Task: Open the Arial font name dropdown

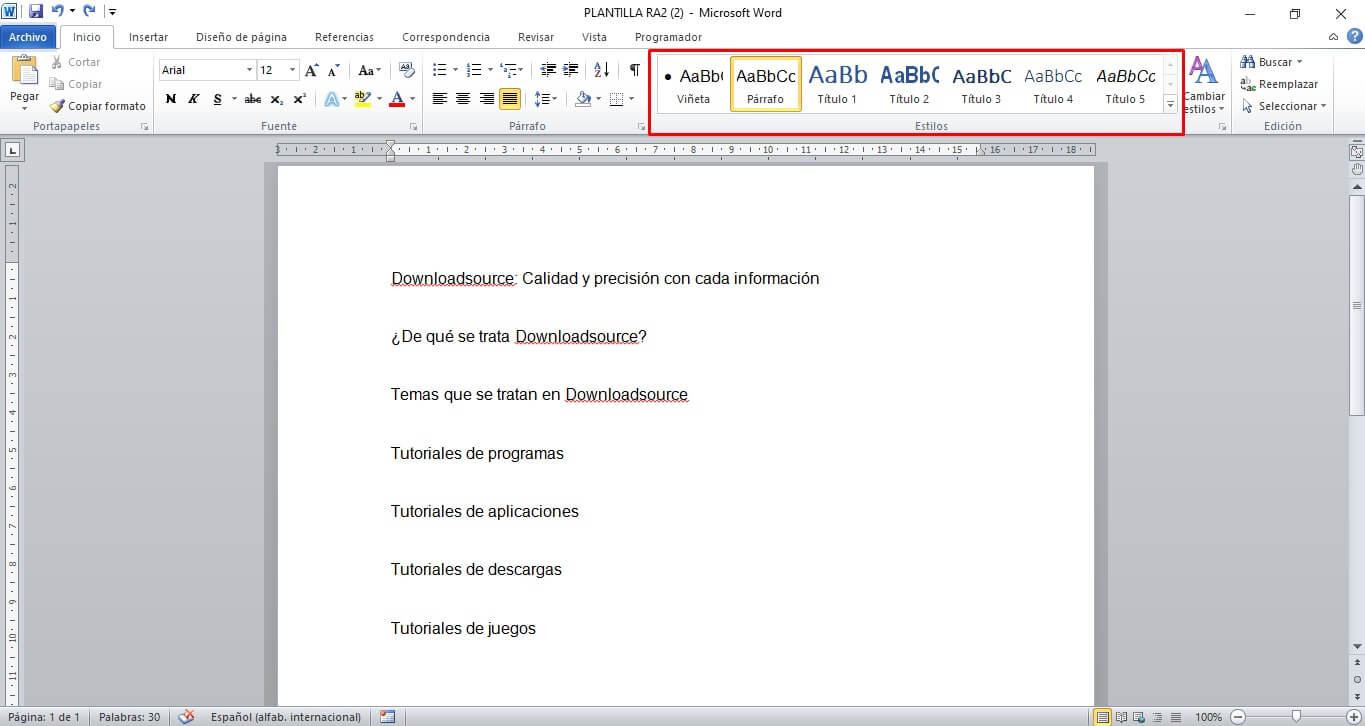Action: coord(249,70)
